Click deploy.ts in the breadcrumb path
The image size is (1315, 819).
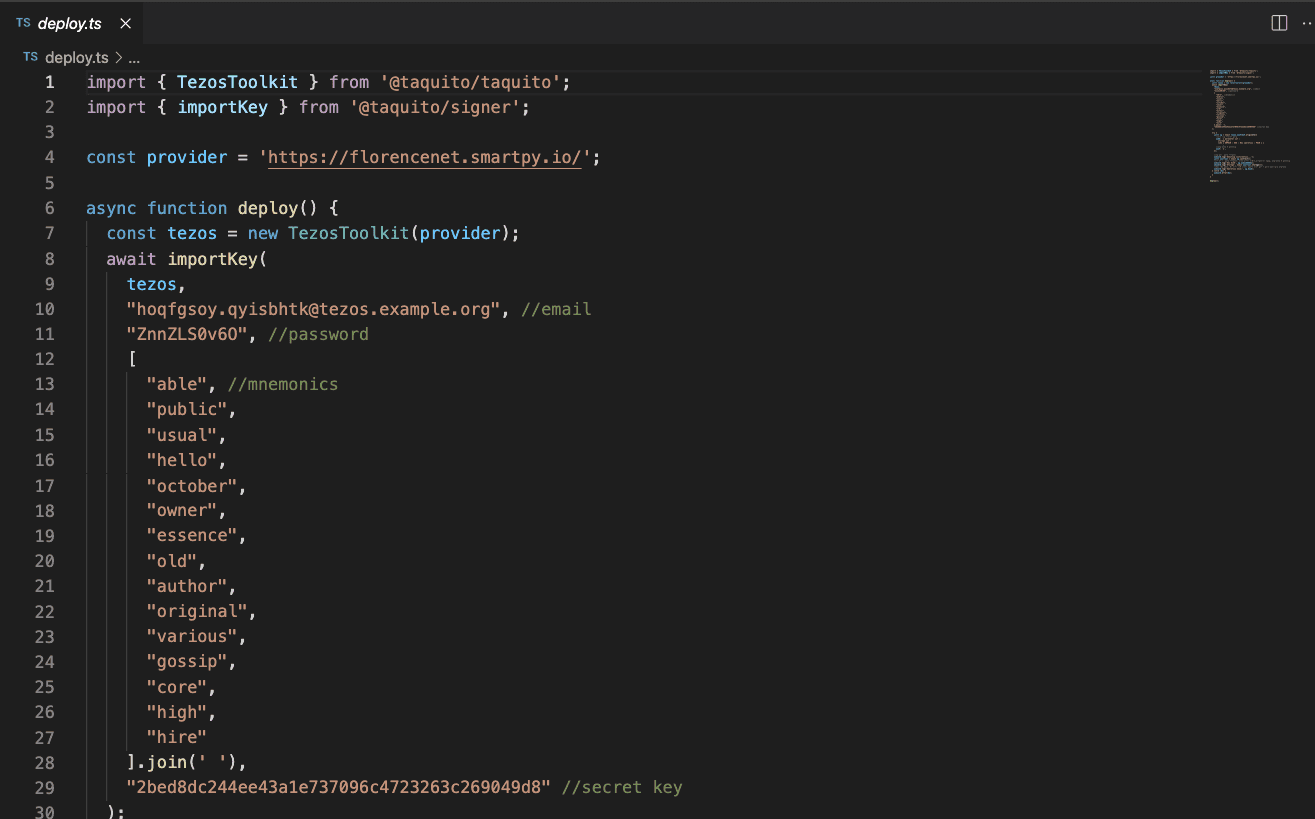[x=76, y=57]
